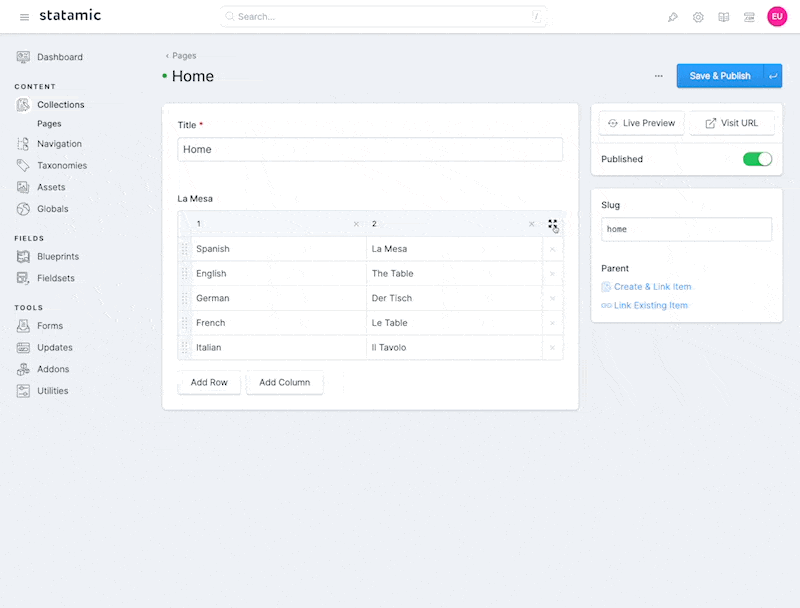This screenshot has height=608, width=800.
Task: Click the Assets sidebar icon
Action: click(x=23, y=187)
